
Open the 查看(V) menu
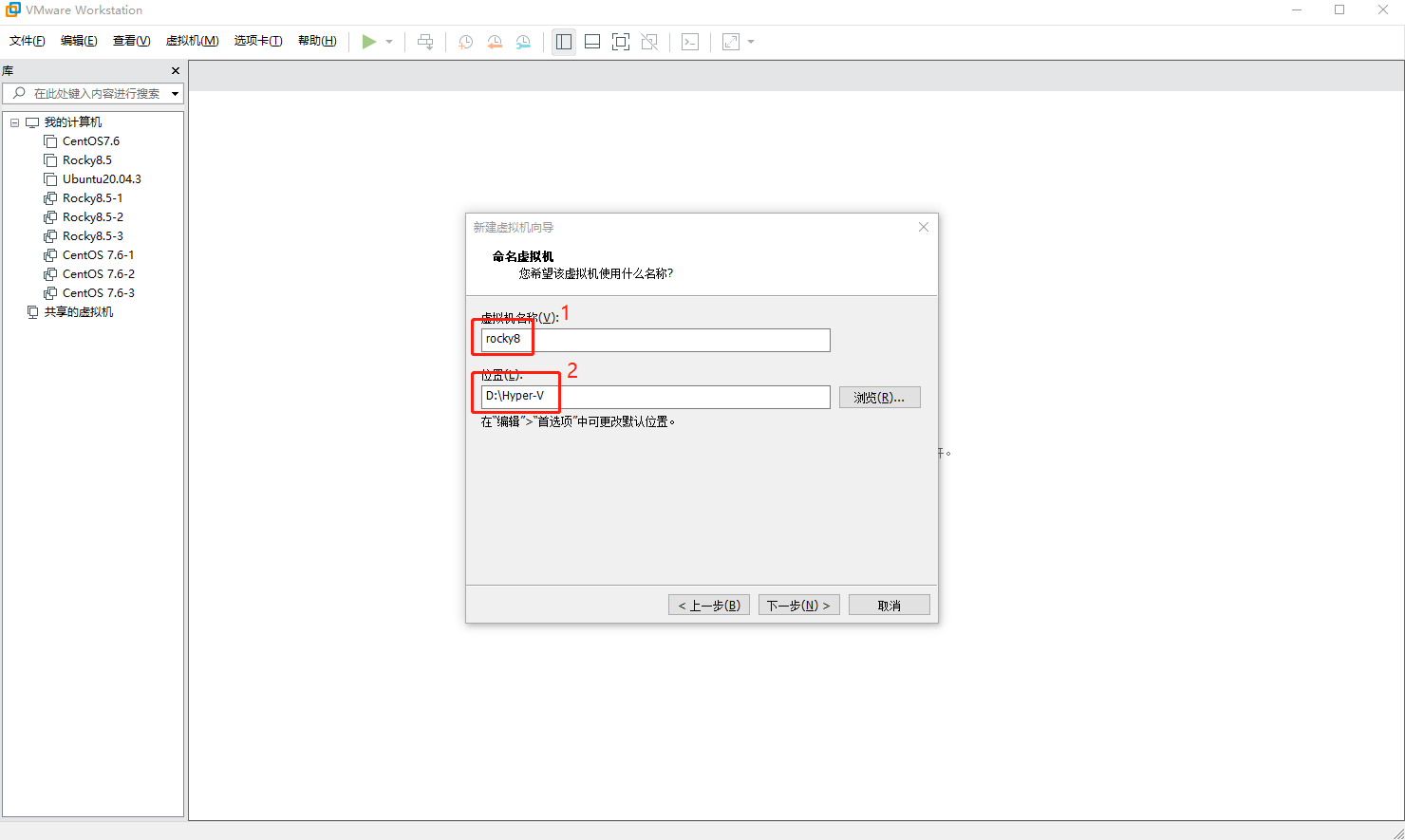[131, 41]
